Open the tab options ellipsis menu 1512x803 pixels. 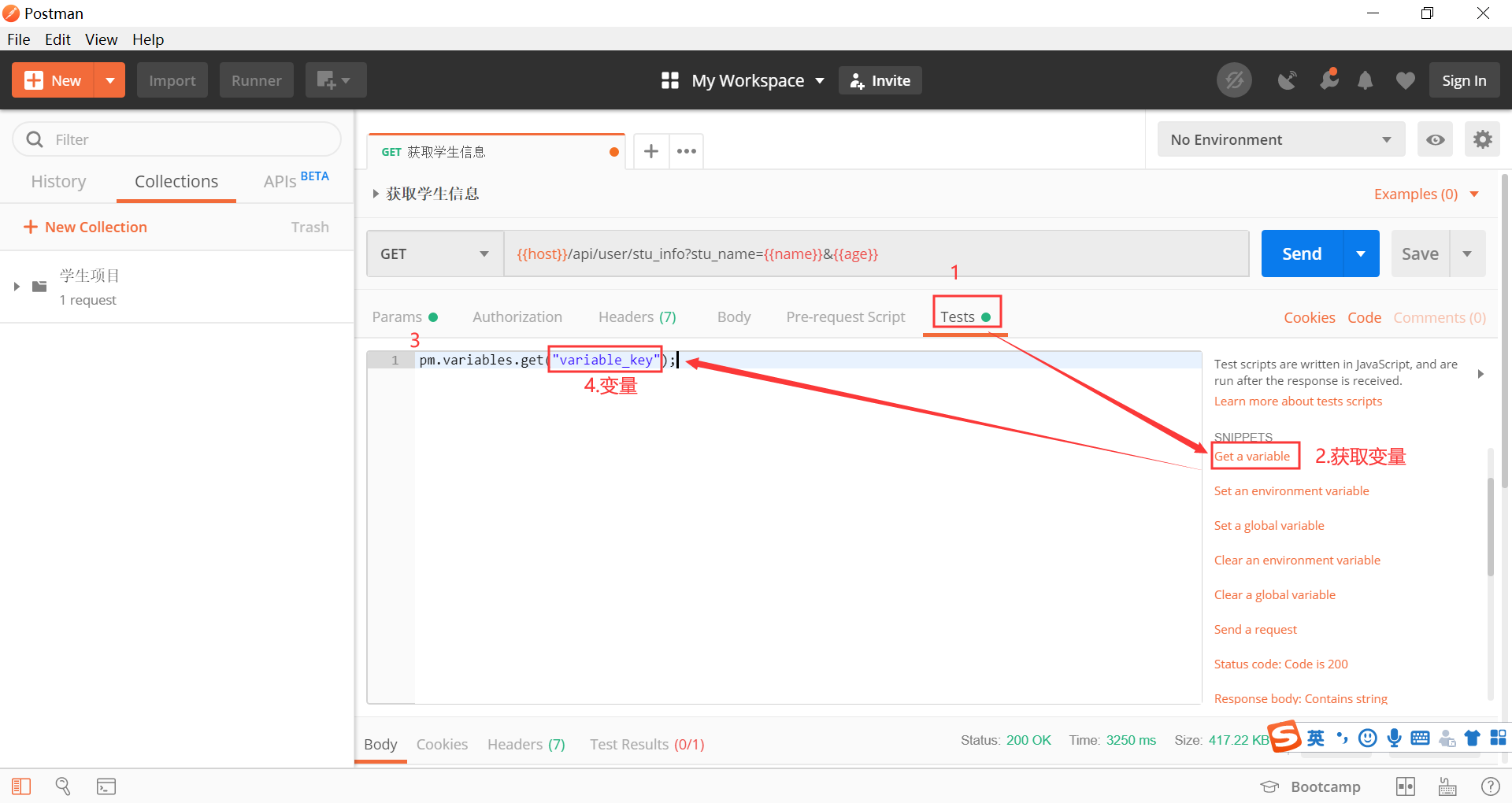[x=687, y=151]
